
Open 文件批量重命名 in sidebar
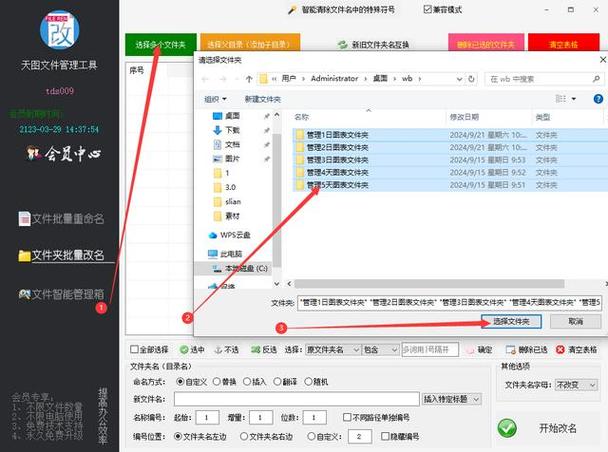61,219
